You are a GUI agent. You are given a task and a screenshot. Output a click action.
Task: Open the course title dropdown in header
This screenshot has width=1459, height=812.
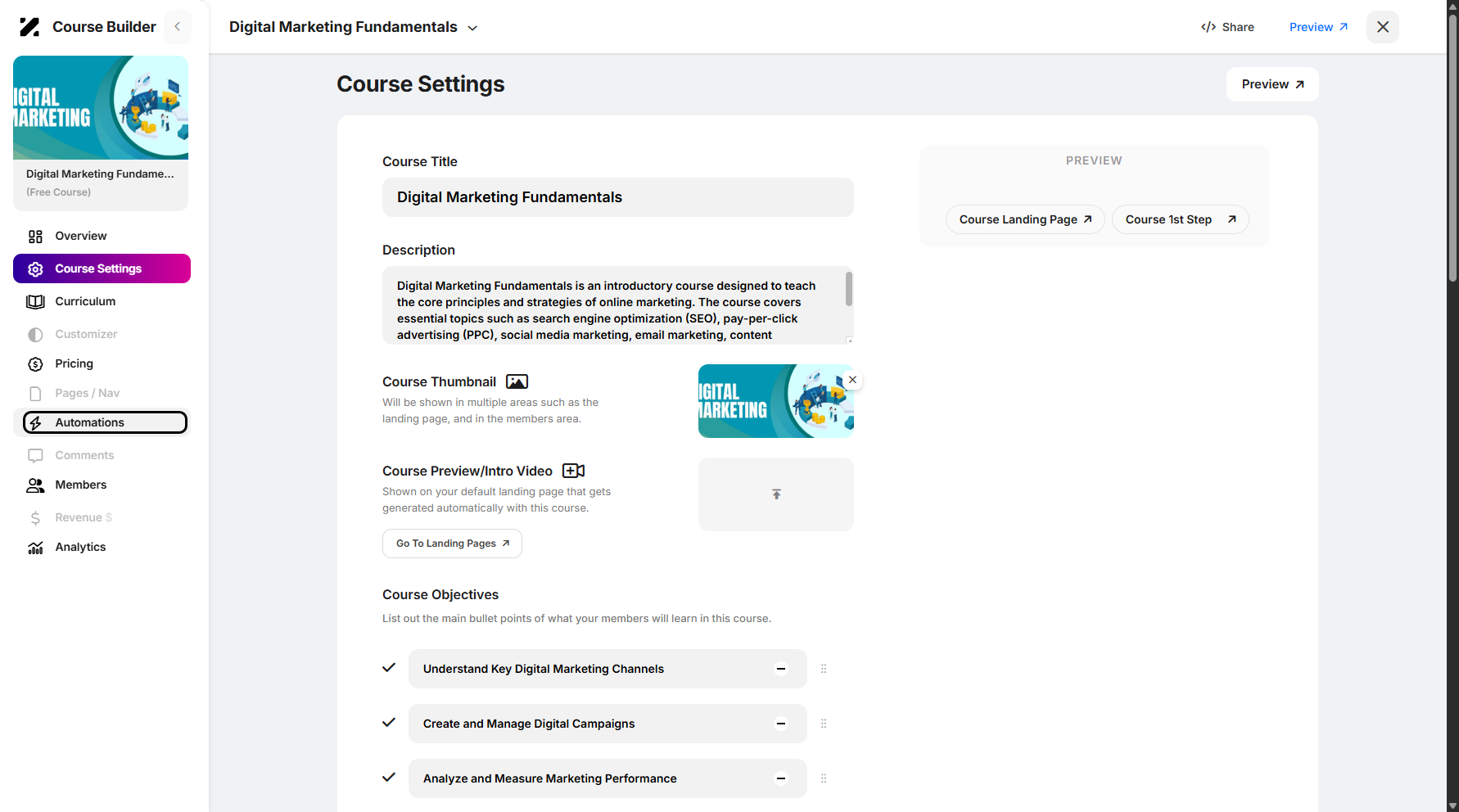click(x=472, y=28)
